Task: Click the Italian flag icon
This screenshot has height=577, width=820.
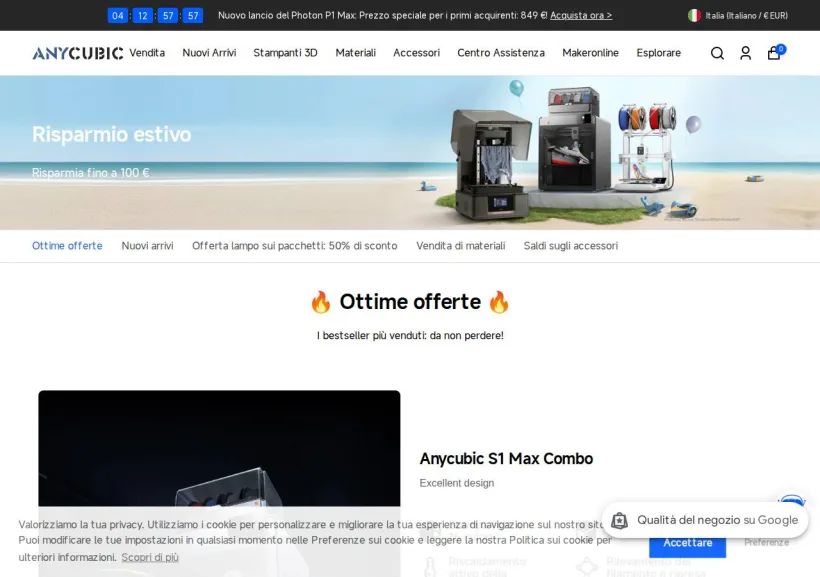Action: pyautogui.click(x=694, y=16)
